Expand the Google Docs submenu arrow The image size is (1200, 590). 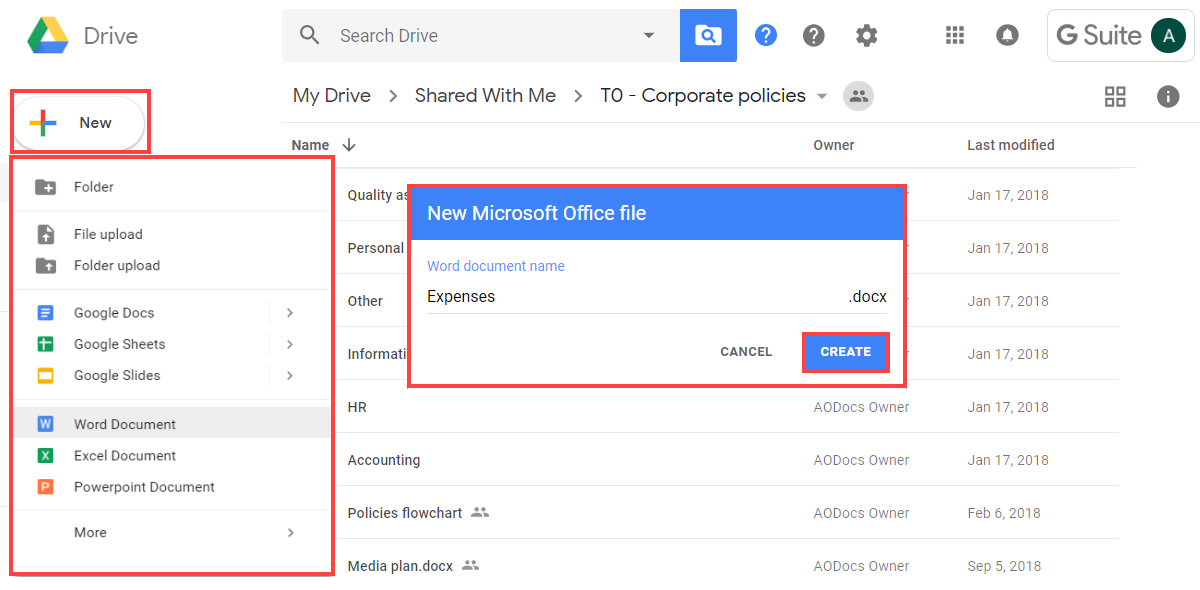pos(290,312)
